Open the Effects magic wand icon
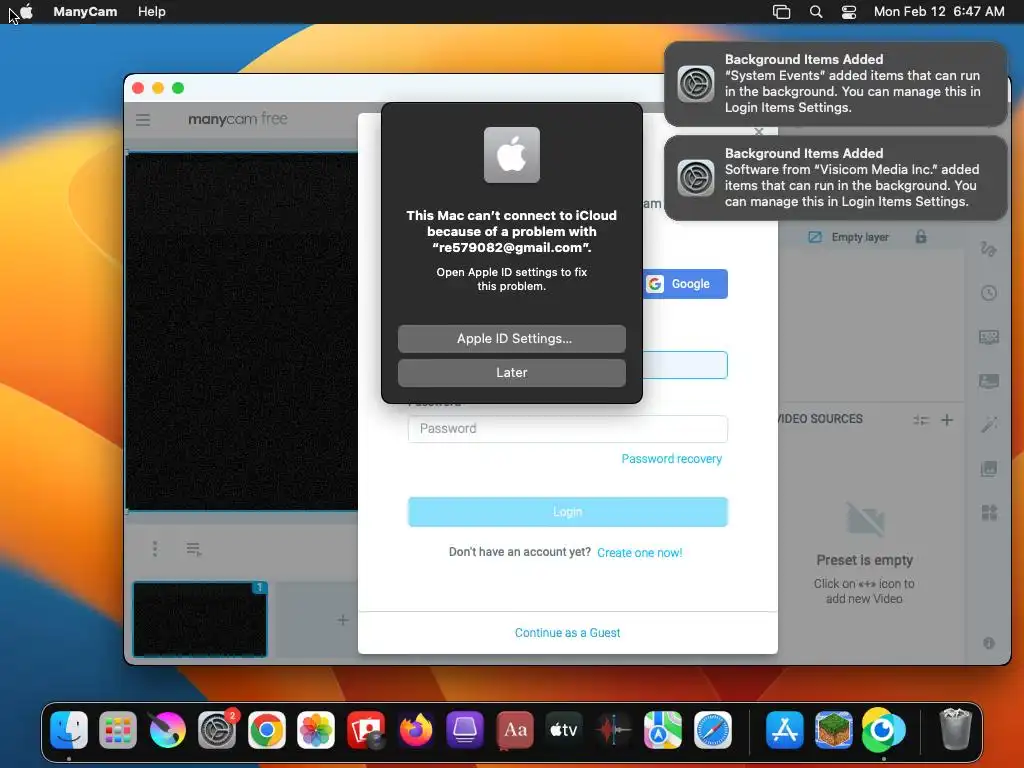 point(989,424)
